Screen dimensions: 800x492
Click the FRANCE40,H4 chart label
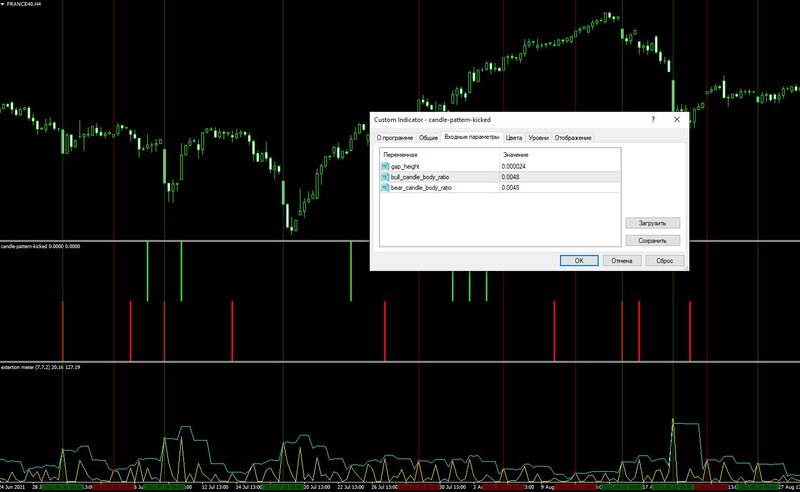(24, 4)
